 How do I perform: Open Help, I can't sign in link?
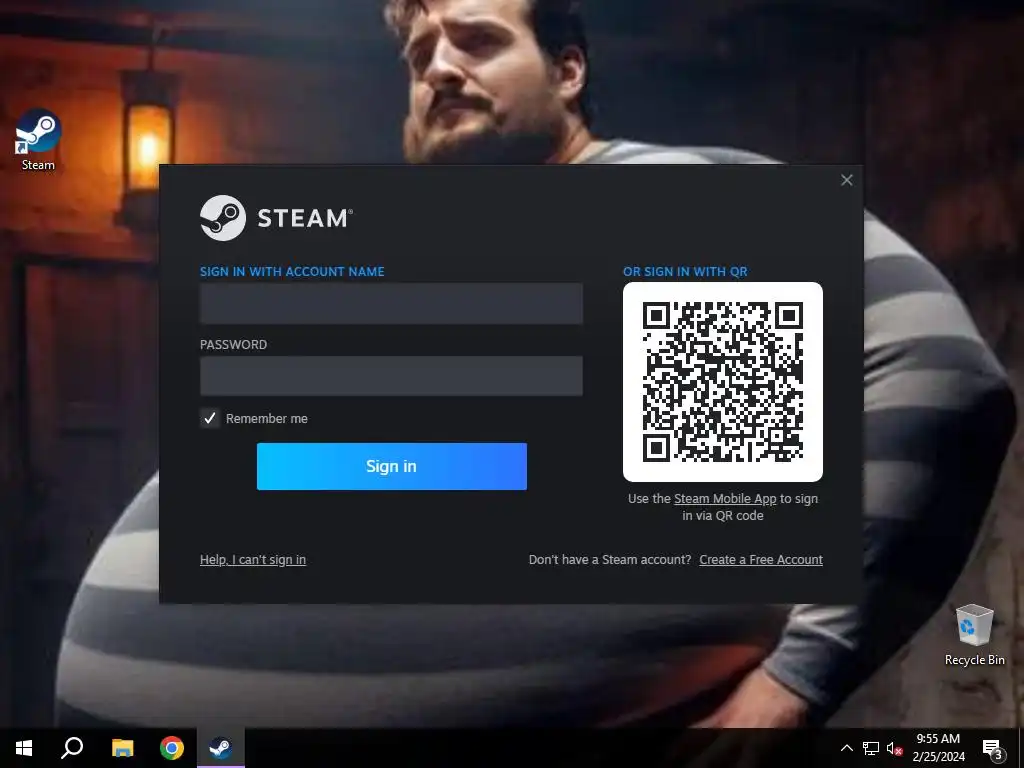click(253, 560)
